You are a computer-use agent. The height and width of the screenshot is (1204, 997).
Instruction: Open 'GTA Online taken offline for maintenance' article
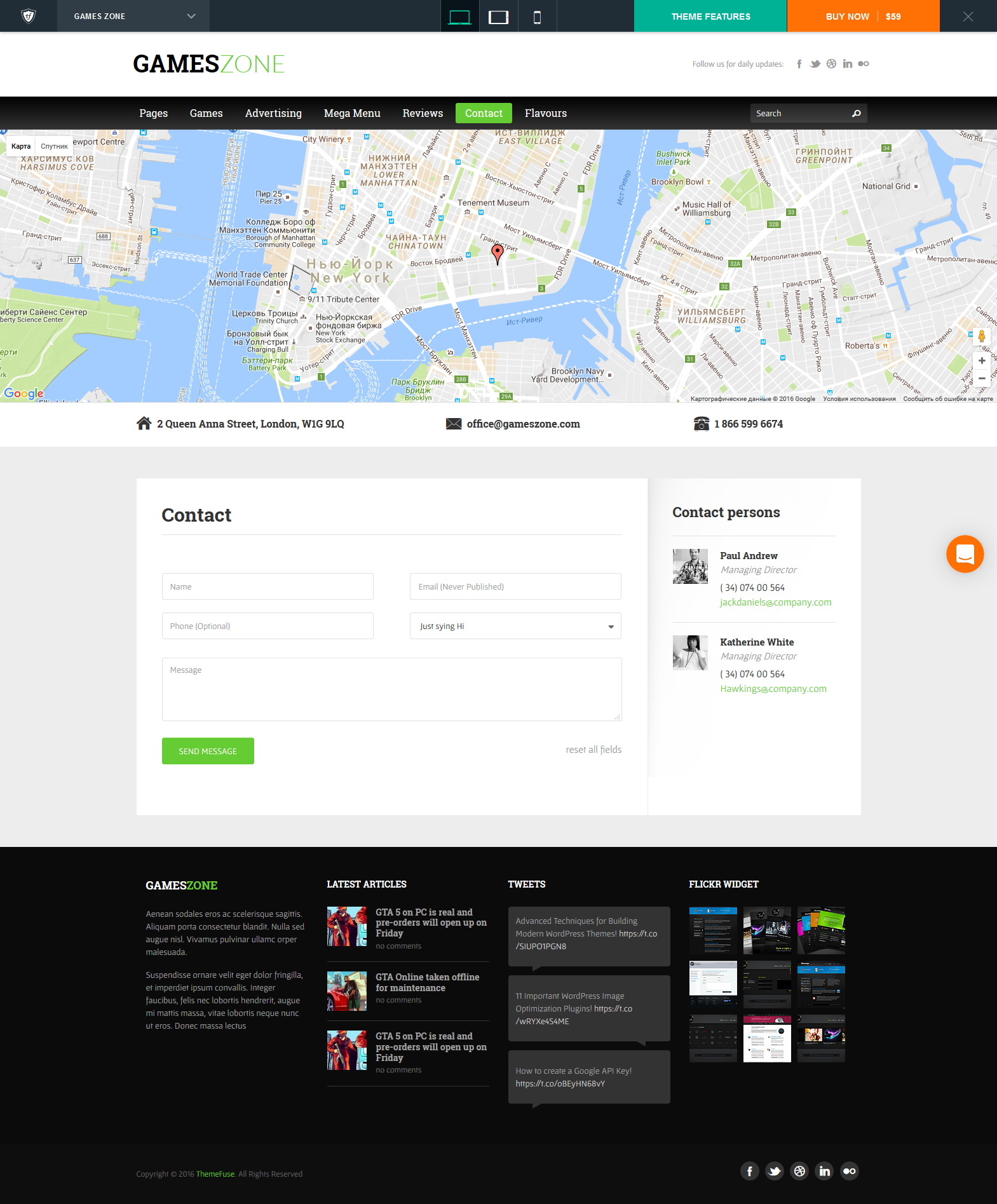pyautogui.click(x=427, y=982)
